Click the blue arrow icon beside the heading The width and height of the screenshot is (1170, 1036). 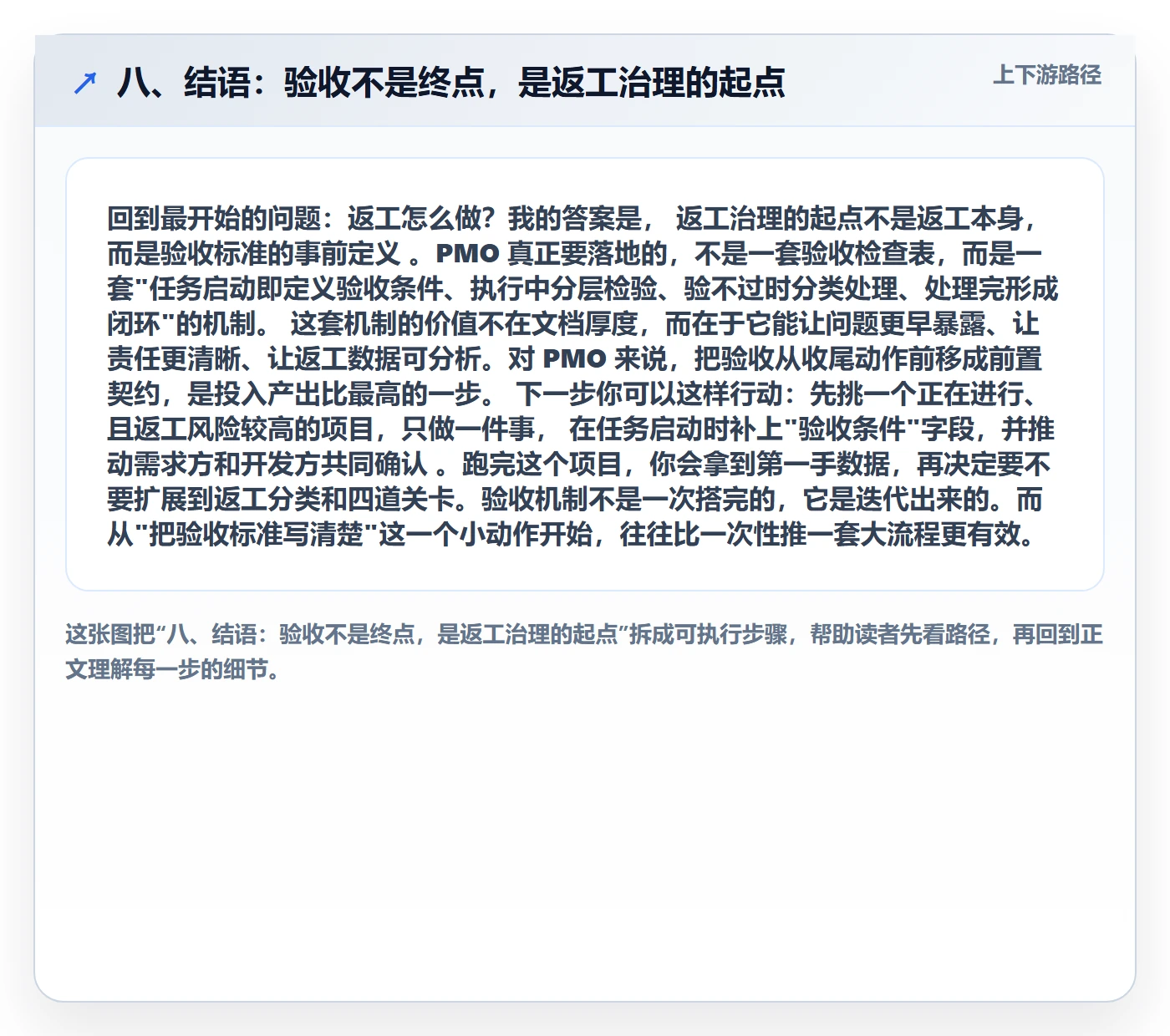tap(85, 83)
